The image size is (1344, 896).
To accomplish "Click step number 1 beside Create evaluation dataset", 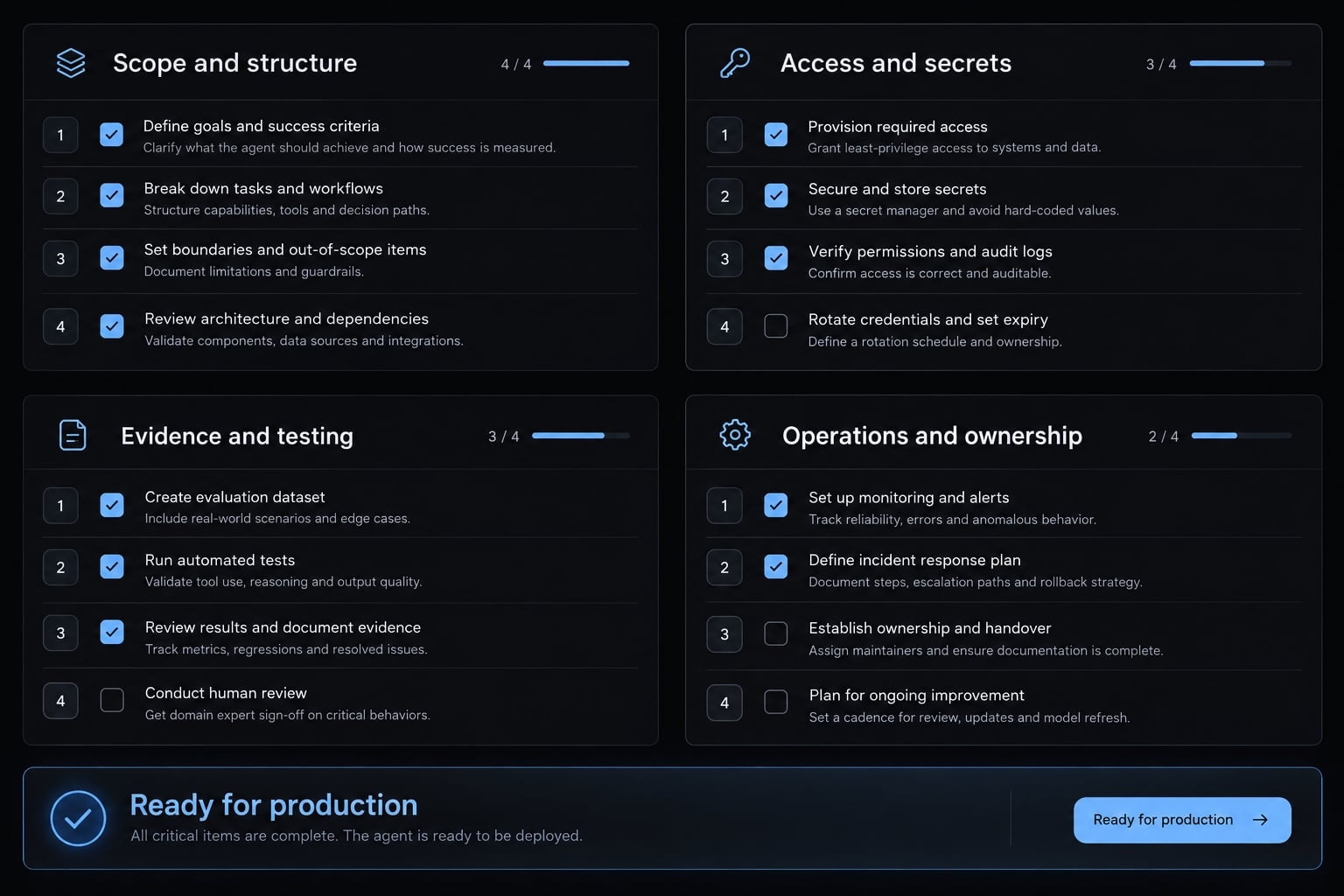I will (x=60, y=505).
